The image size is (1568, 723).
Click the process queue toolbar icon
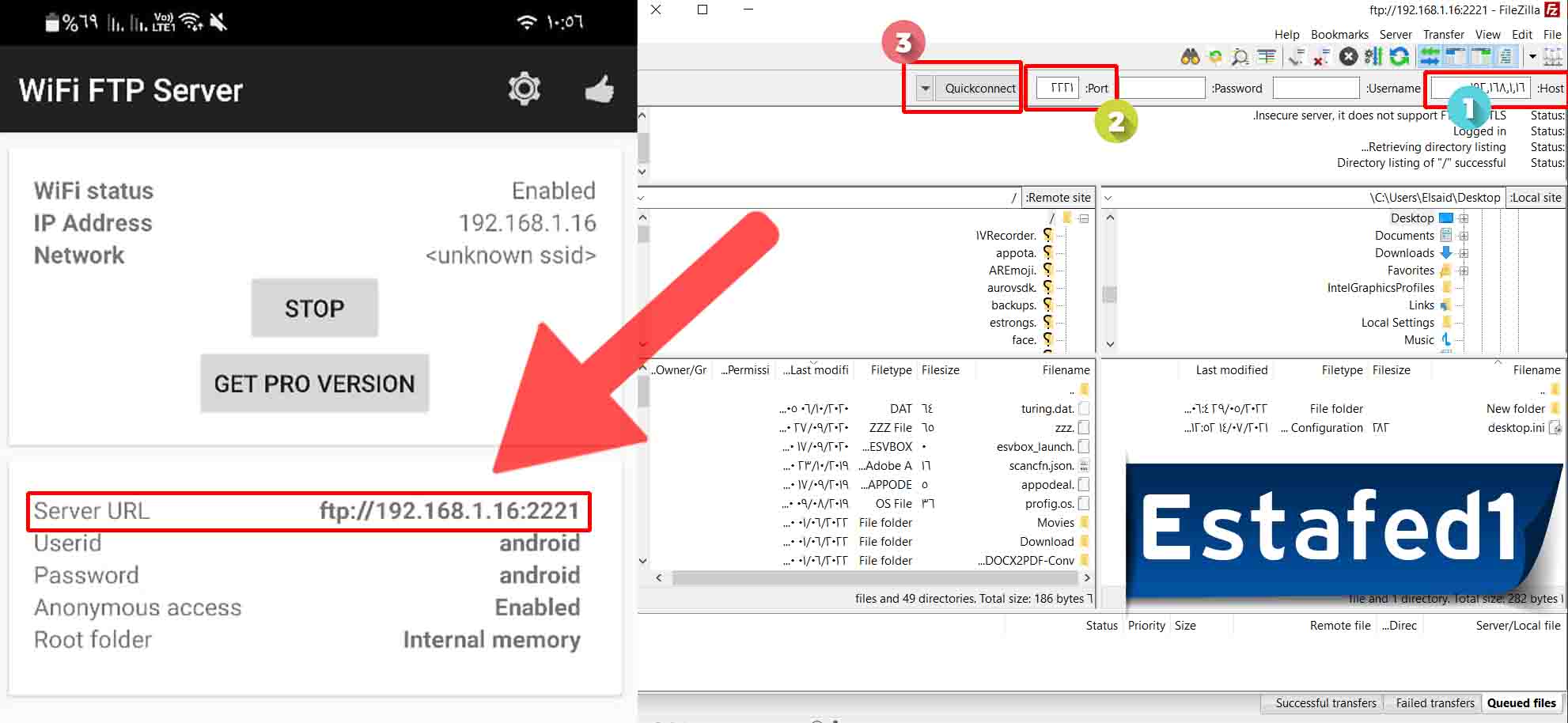(x=1373, y=56)
